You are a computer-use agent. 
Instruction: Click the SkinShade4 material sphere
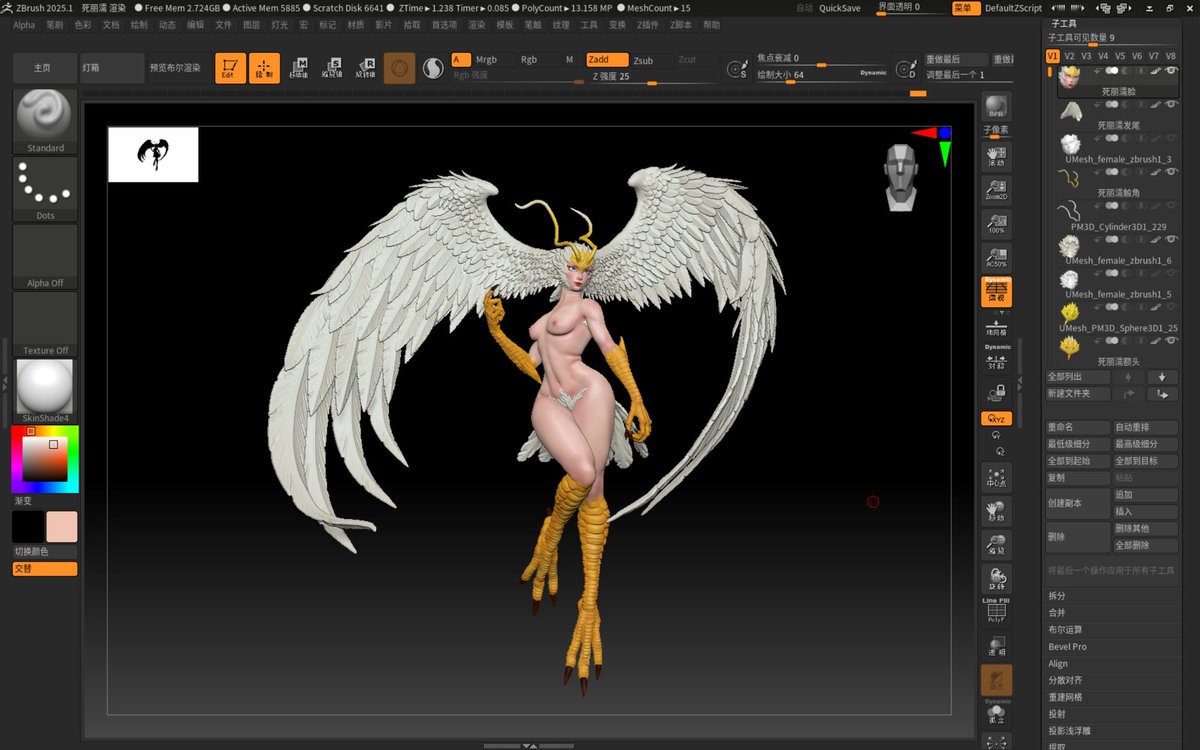tap(45, 391)
